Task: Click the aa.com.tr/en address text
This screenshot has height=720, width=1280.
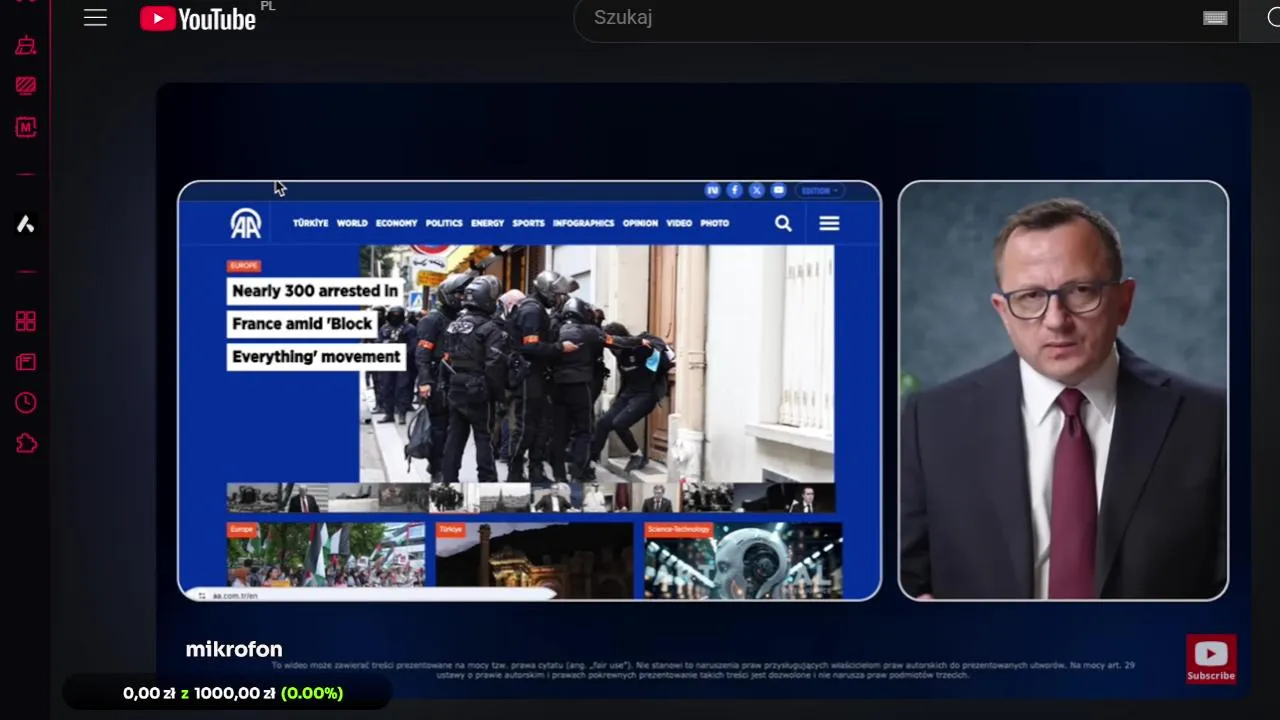Action: click(x=235, y=595)
